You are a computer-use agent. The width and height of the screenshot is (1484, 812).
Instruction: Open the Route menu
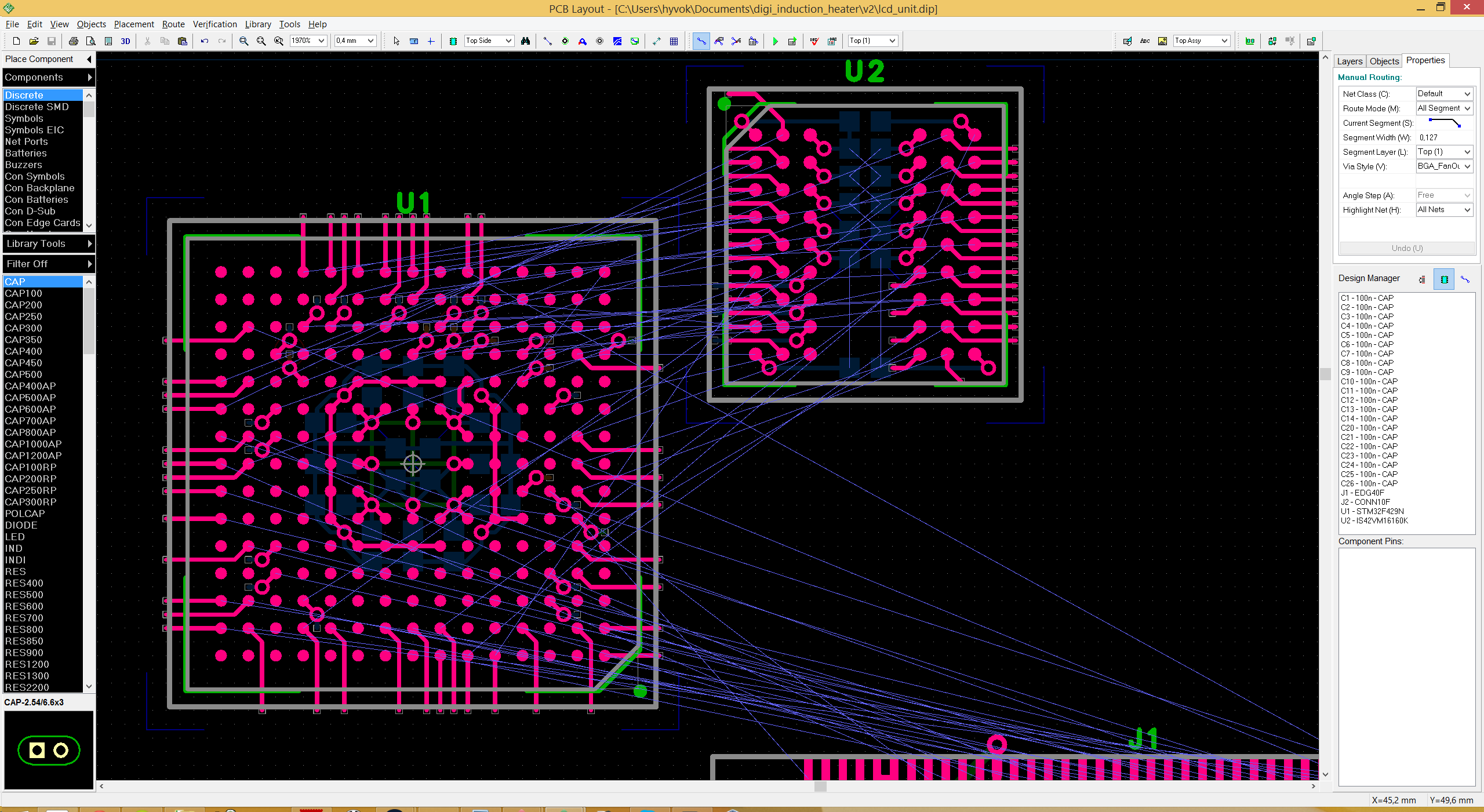click(173, 24)
